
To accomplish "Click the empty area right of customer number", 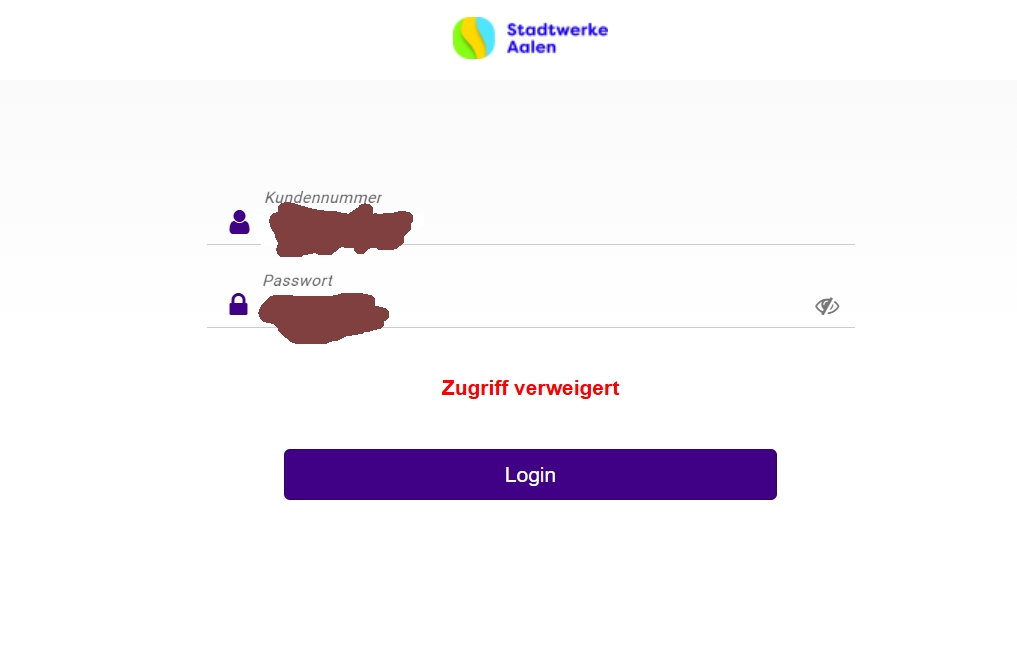I will (x=632, y=225).
